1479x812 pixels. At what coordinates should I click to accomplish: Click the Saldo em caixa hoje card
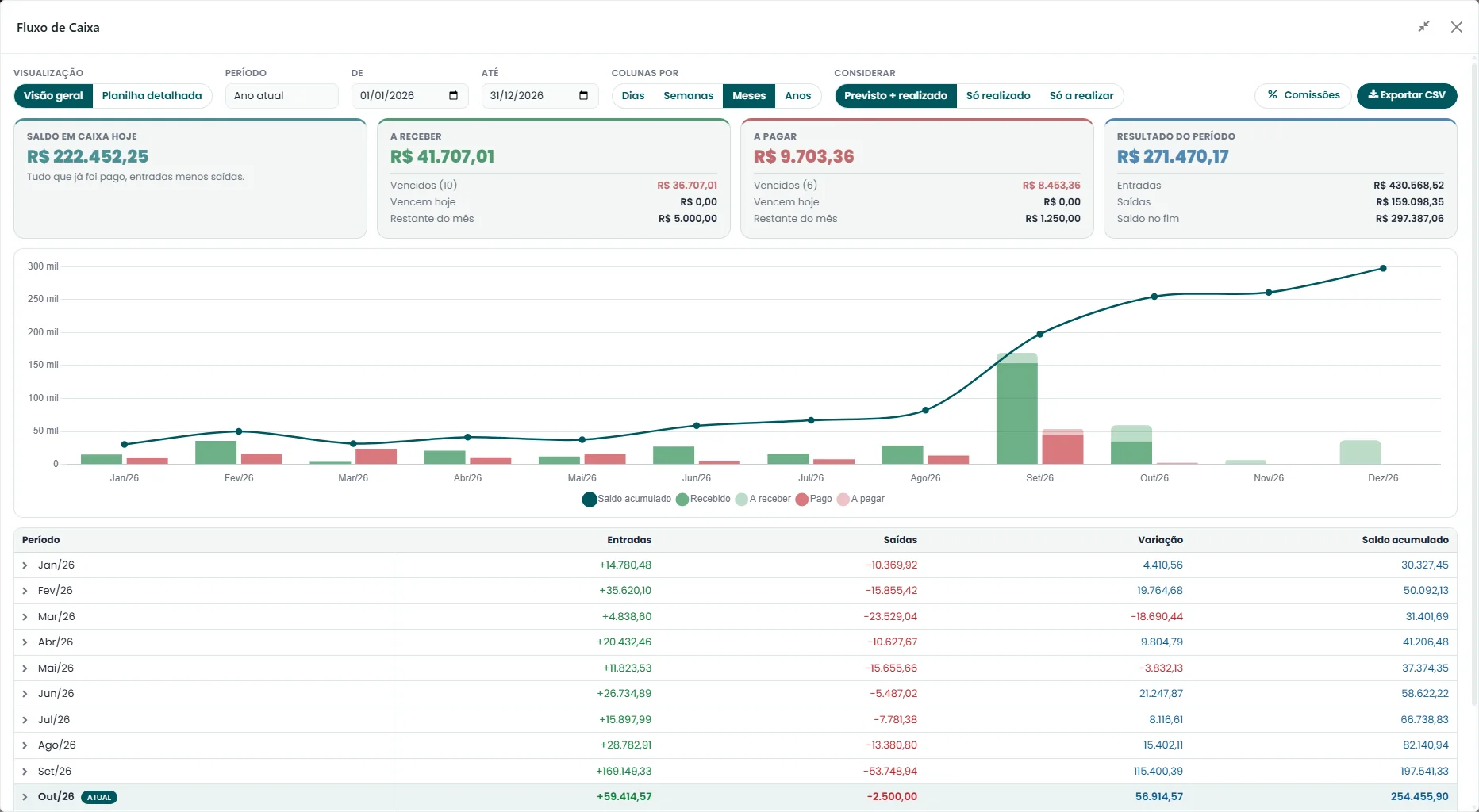pyautogui.click(x=190, y=178)
